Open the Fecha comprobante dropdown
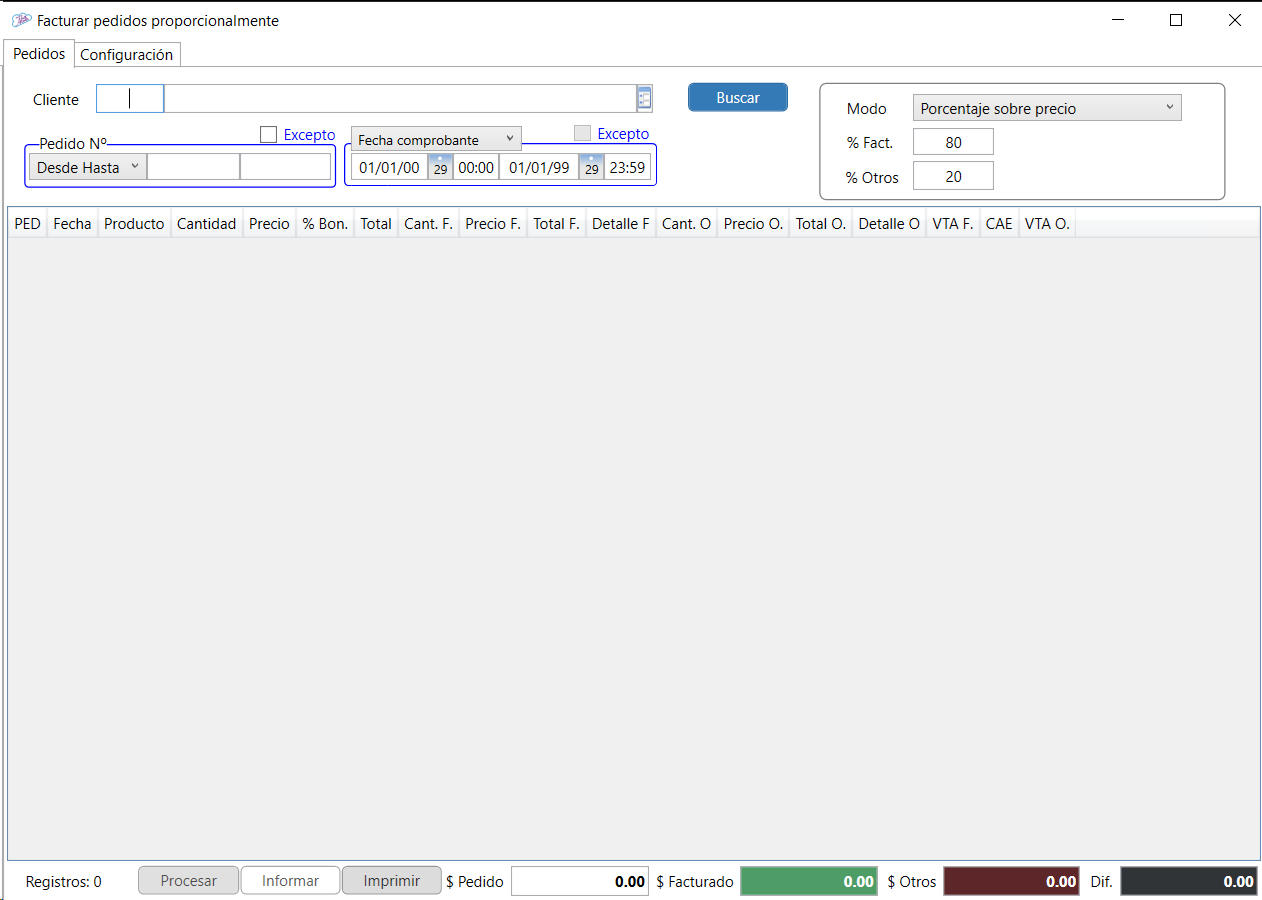 [x=435, y=139]
